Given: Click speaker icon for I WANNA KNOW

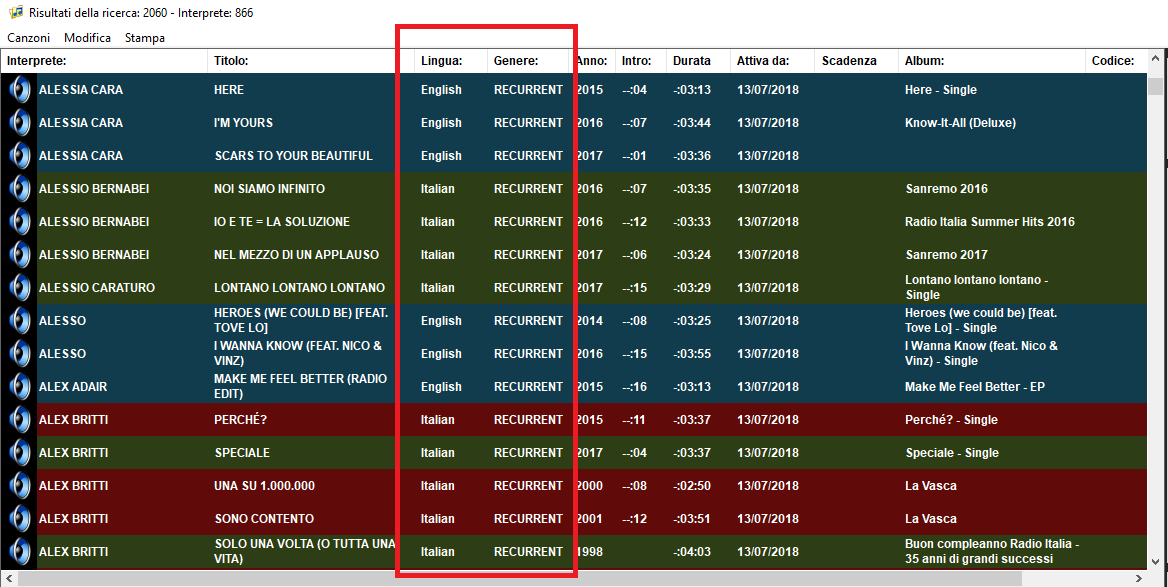Looking at the screenshot, I should (19, 353).
